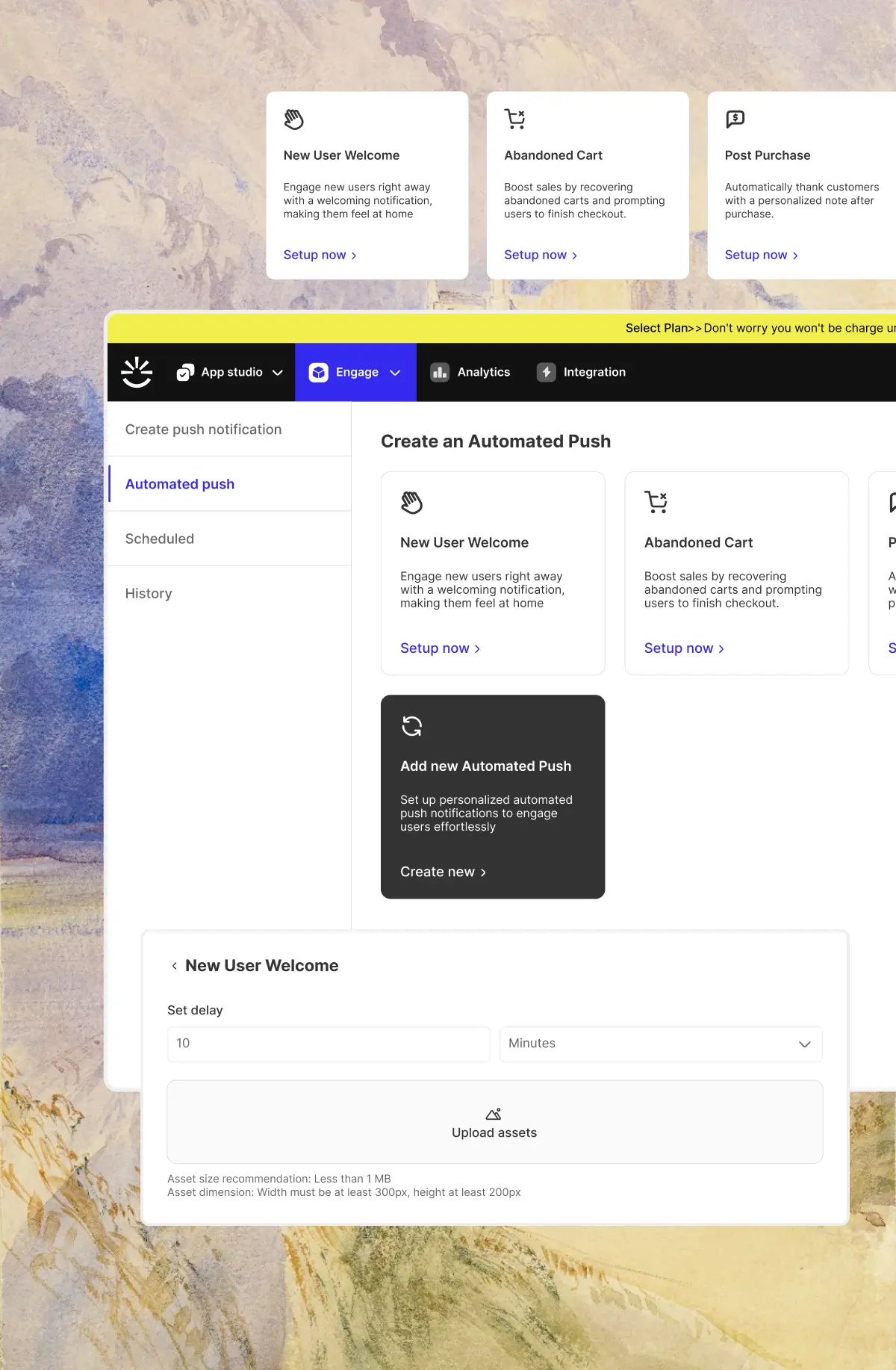Click the App studio icon in nav bar

pyautogui.click(x=185, y=372)
